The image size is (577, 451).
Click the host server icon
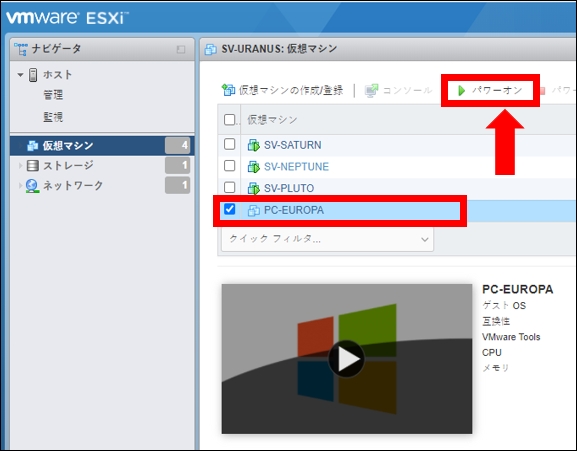tap(33, 75)
